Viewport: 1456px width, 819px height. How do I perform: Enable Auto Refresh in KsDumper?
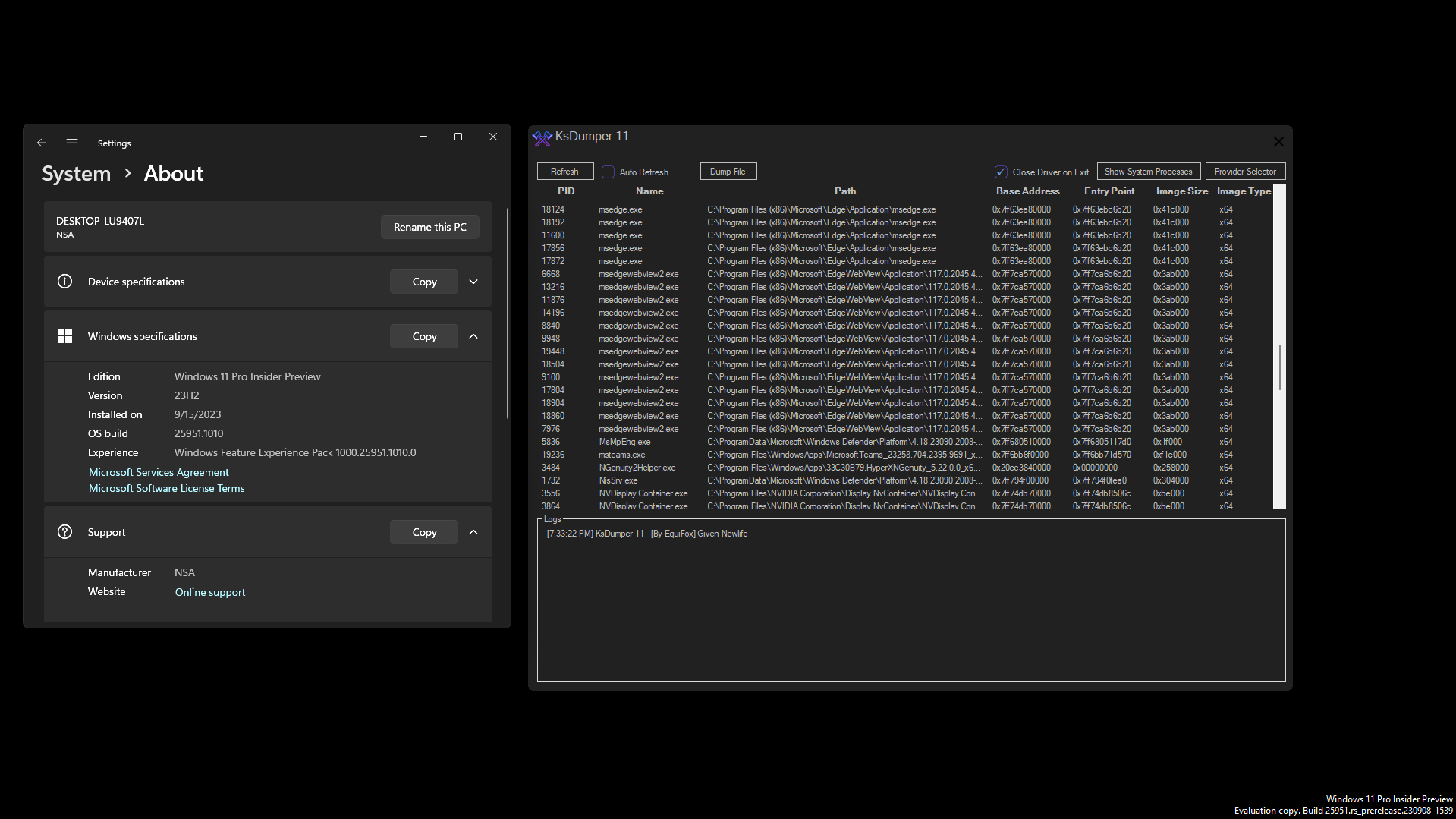(608, 172)
